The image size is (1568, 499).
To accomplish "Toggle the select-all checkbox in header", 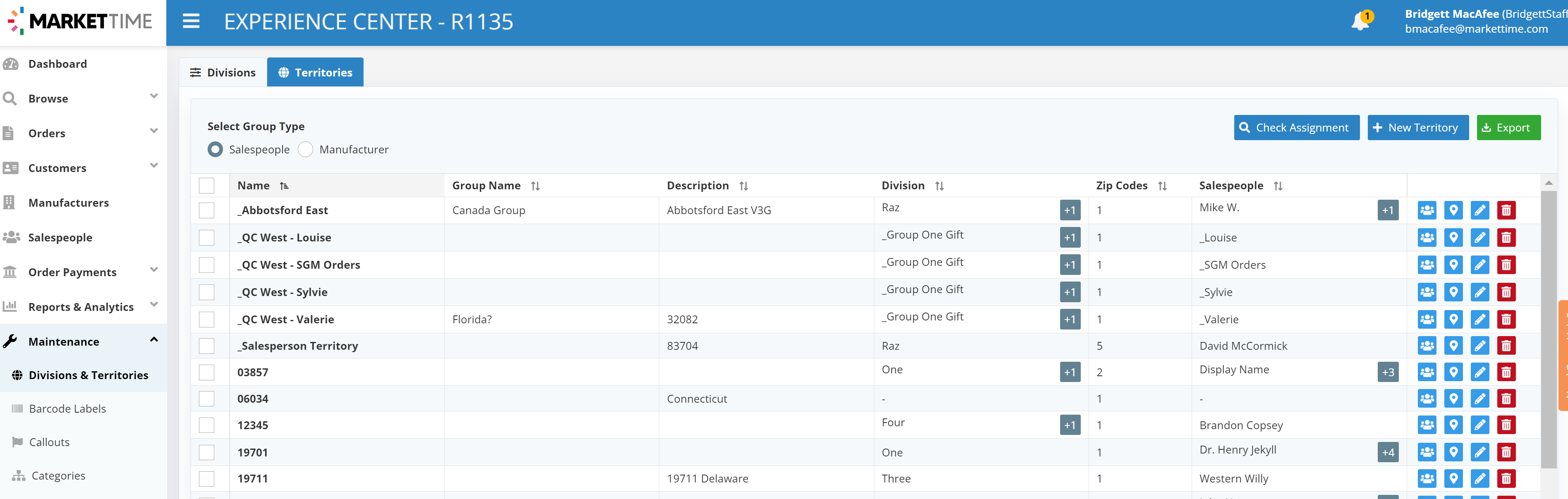I will point(207,186).
